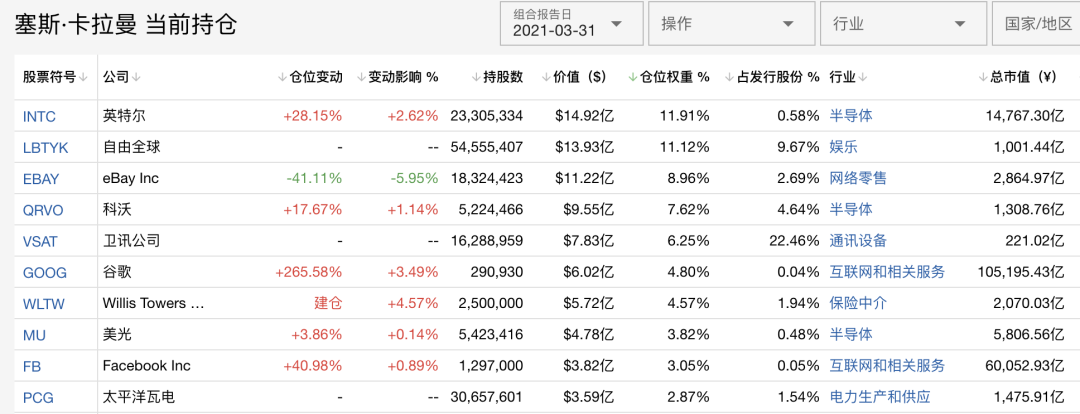
Task: Sort table by 行业 column header
Action: pos(848,77)
